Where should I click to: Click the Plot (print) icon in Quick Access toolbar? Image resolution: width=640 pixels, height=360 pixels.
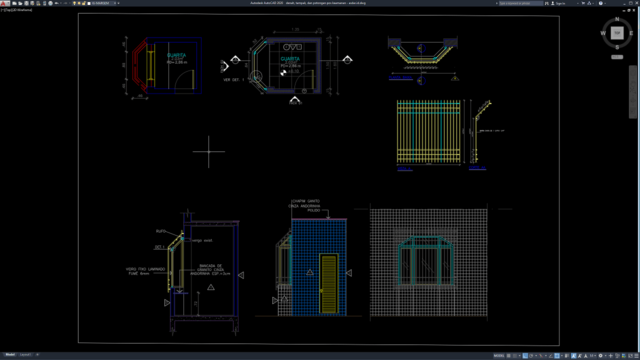(50, 3)
